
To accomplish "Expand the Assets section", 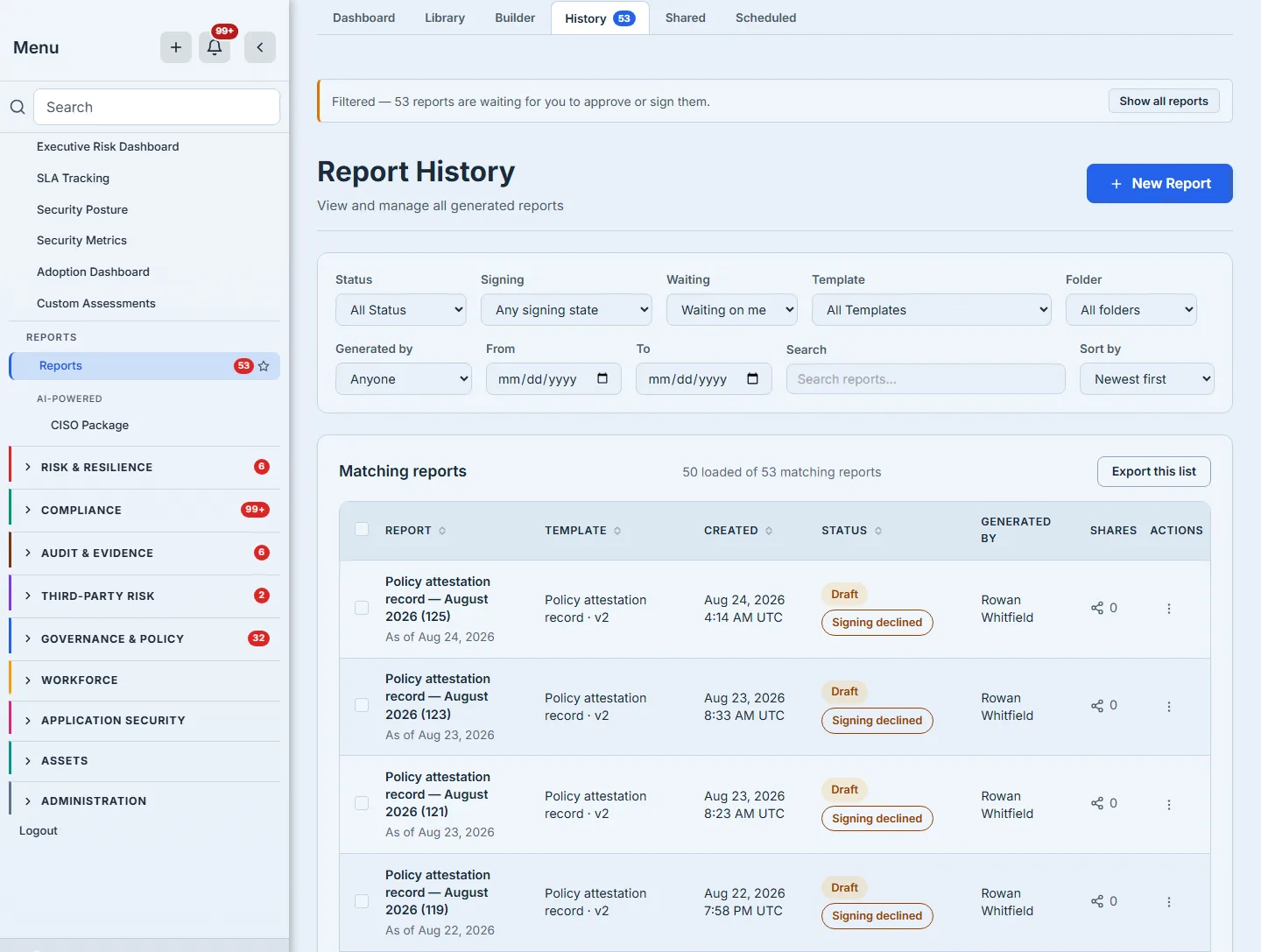I will tap(144, 761).
